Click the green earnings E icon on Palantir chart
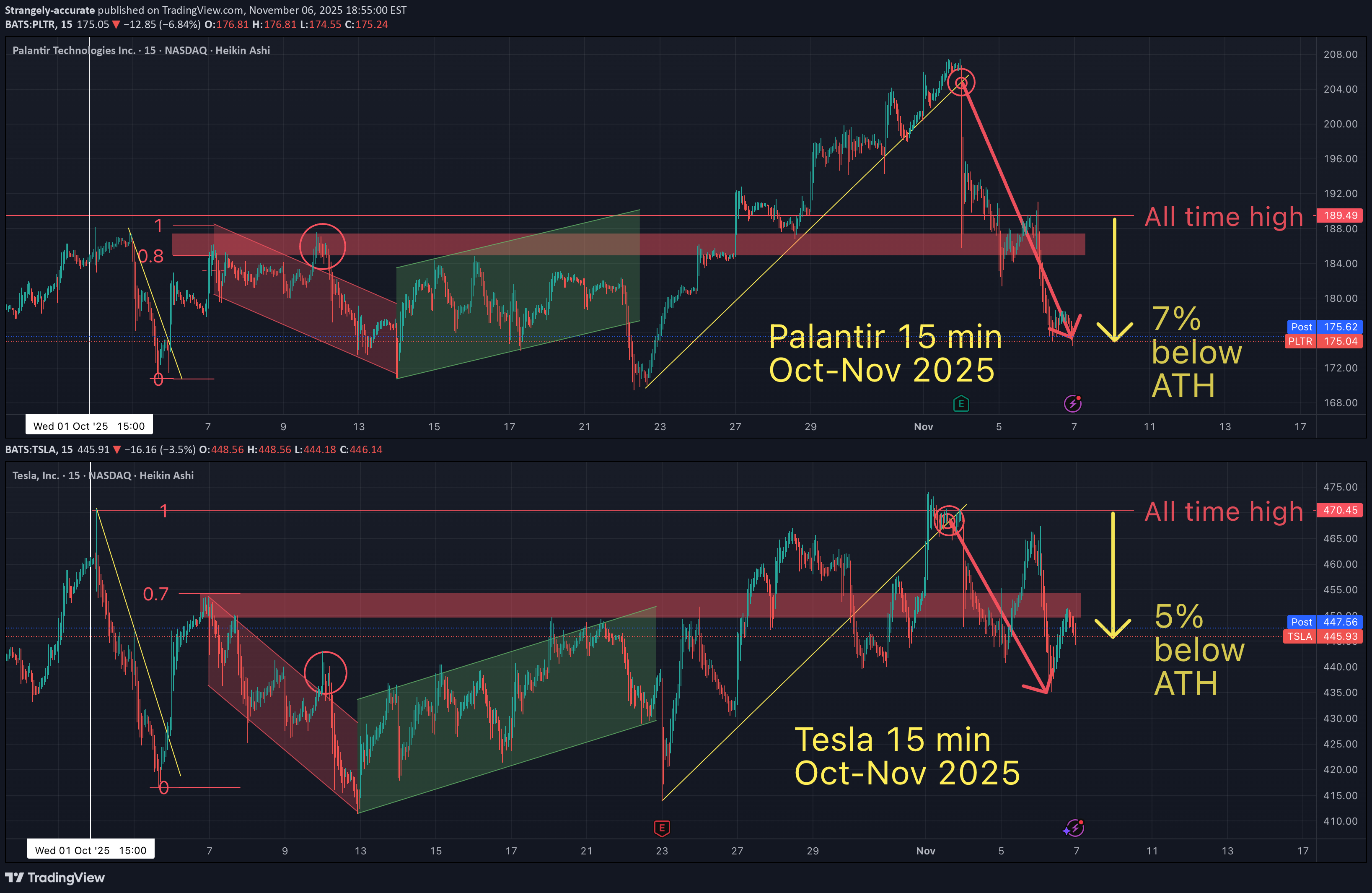The width and height of the screenshot is (1372, 893). [961, 403]
